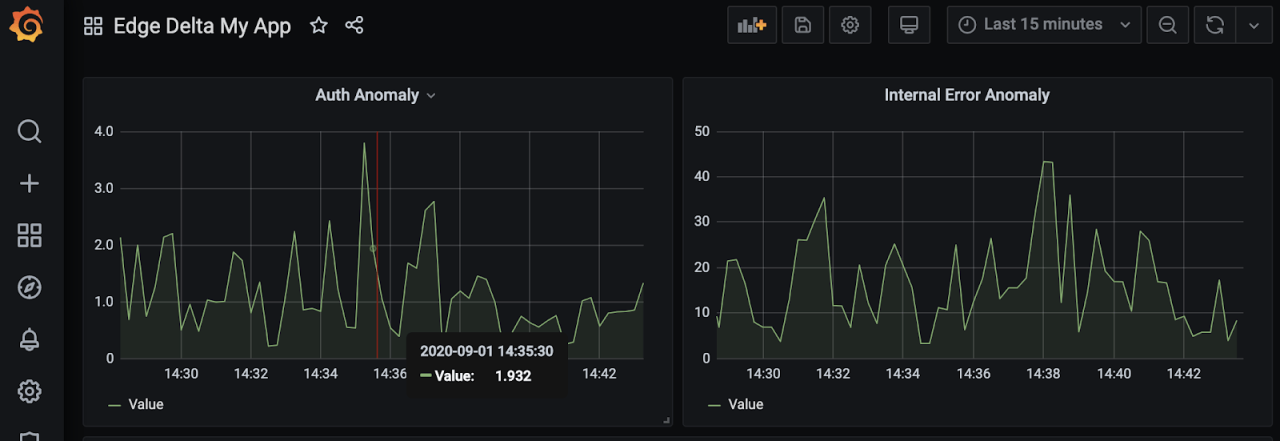
Task: Expand the refresh interval dropdown
Action: pos(1254,25)
